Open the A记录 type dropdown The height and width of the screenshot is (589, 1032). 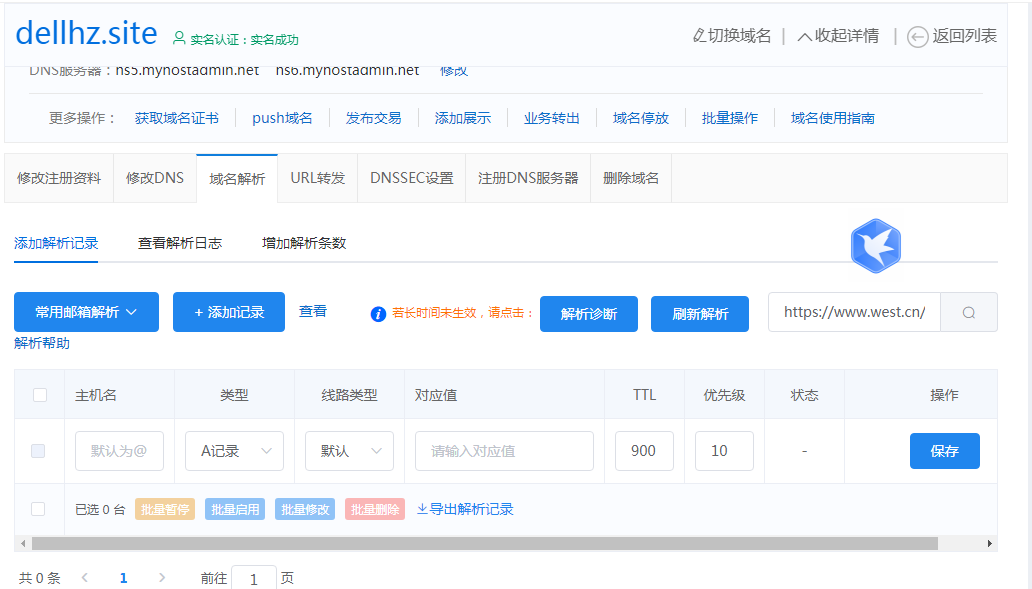(234, 451)
